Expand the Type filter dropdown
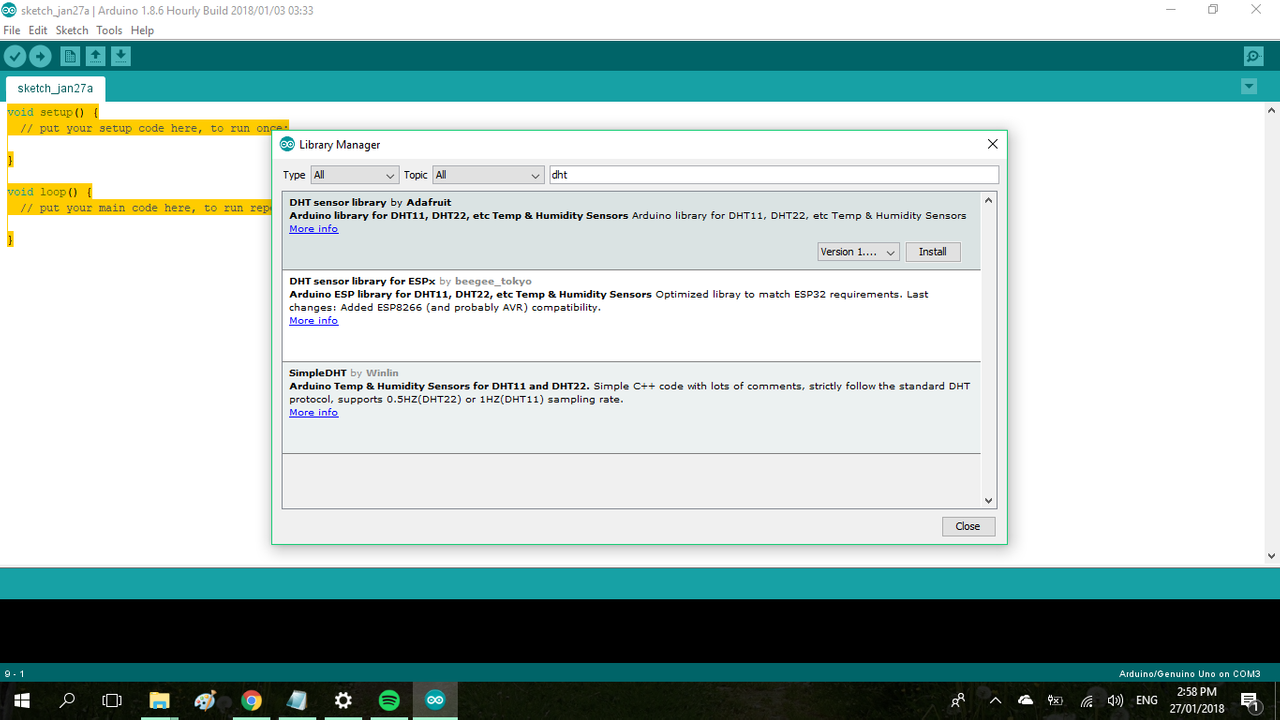 (355, 175)
